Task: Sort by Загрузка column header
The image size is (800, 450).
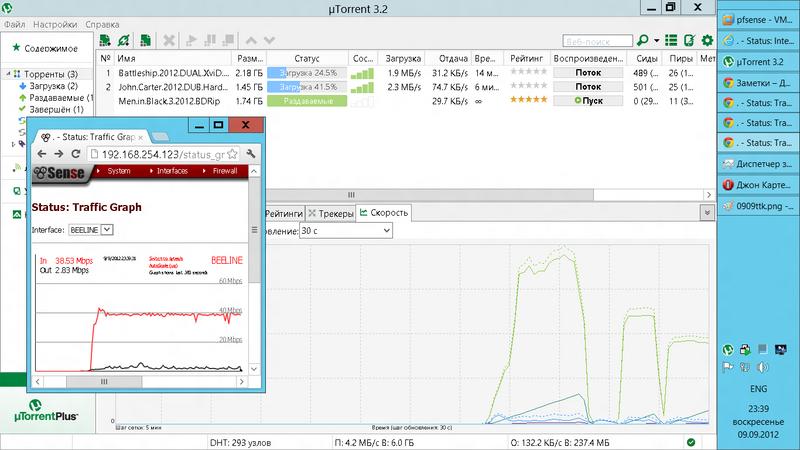Action: pos(403,59)
